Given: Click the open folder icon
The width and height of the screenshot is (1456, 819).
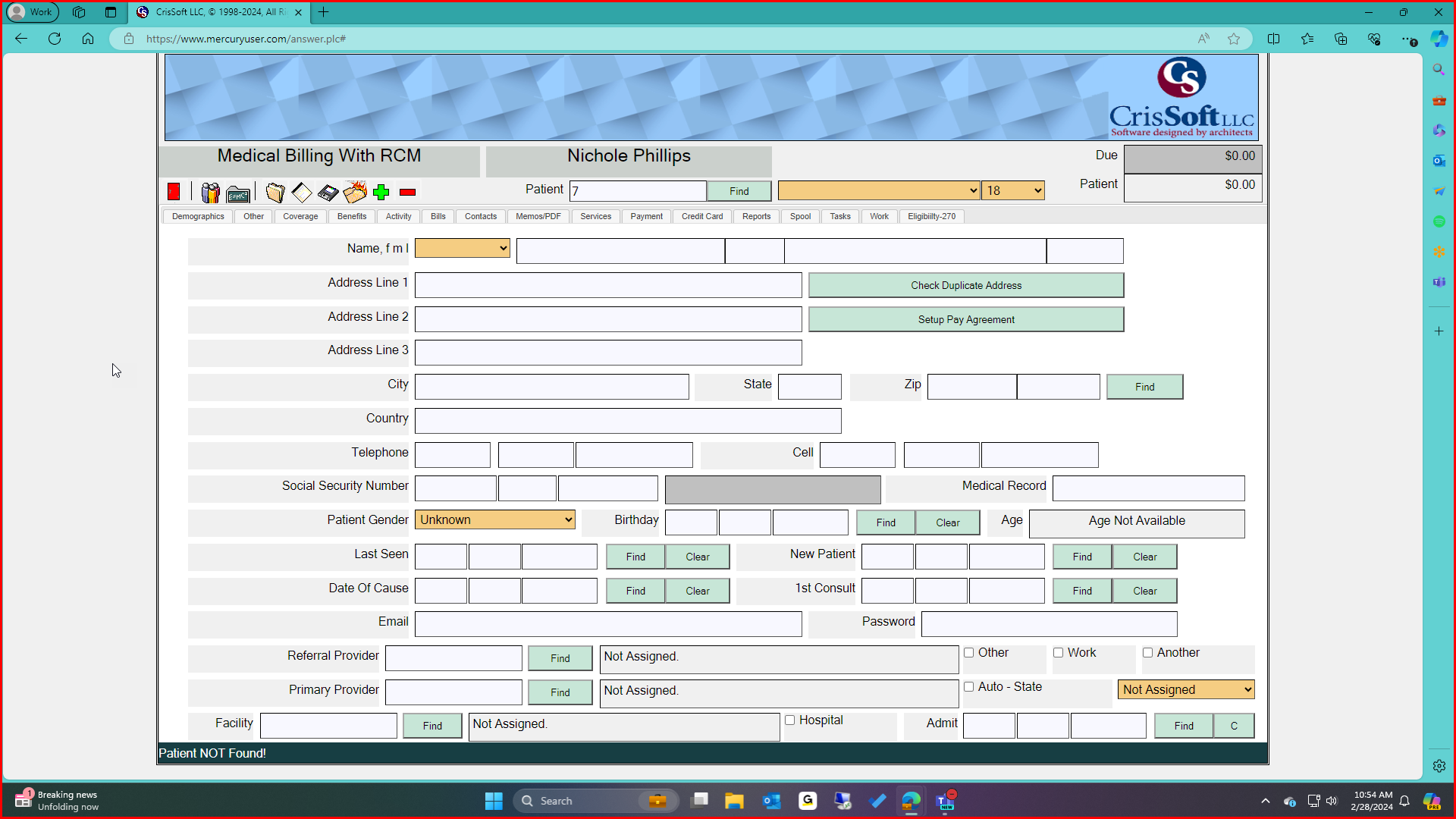Looking at the screenshot, I should (275, 193).
